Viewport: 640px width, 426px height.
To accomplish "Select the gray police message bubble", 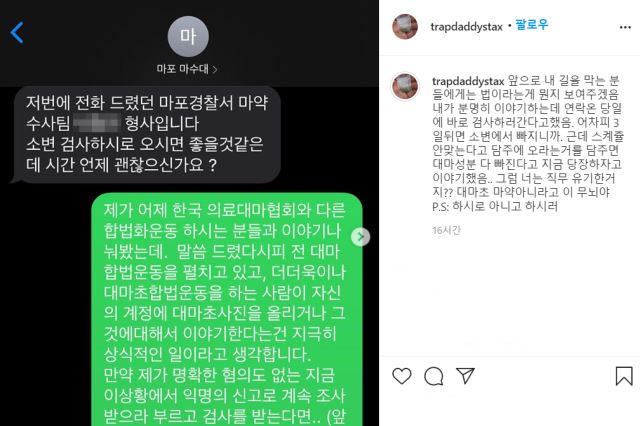I will click(147, 134).
